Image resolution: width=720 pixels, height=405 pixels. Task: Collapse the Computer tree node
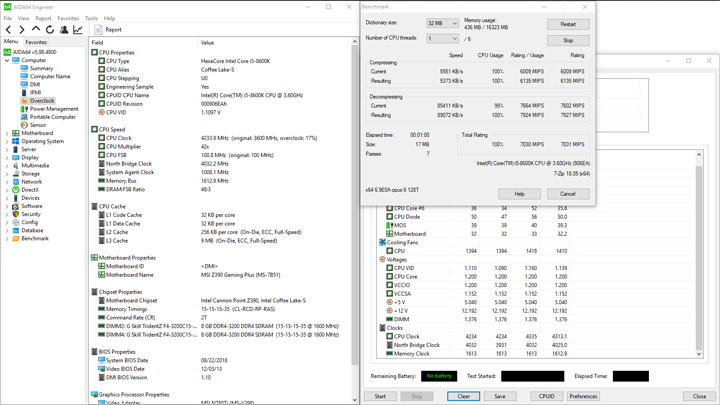(x=7, y=60)
